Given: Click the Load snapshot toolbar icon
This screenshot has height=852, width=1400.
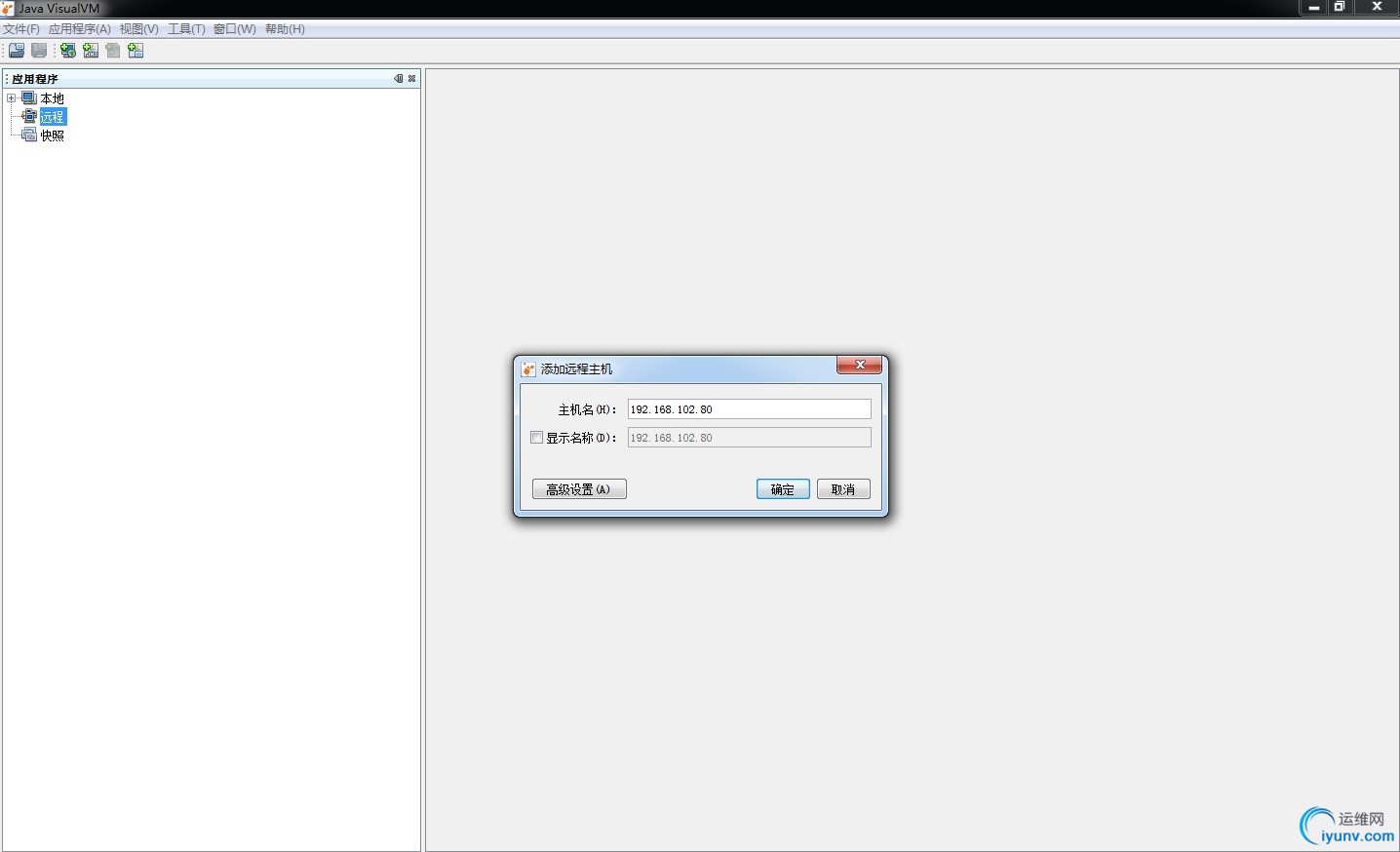Looking at the screenshot, I should 17,51.
